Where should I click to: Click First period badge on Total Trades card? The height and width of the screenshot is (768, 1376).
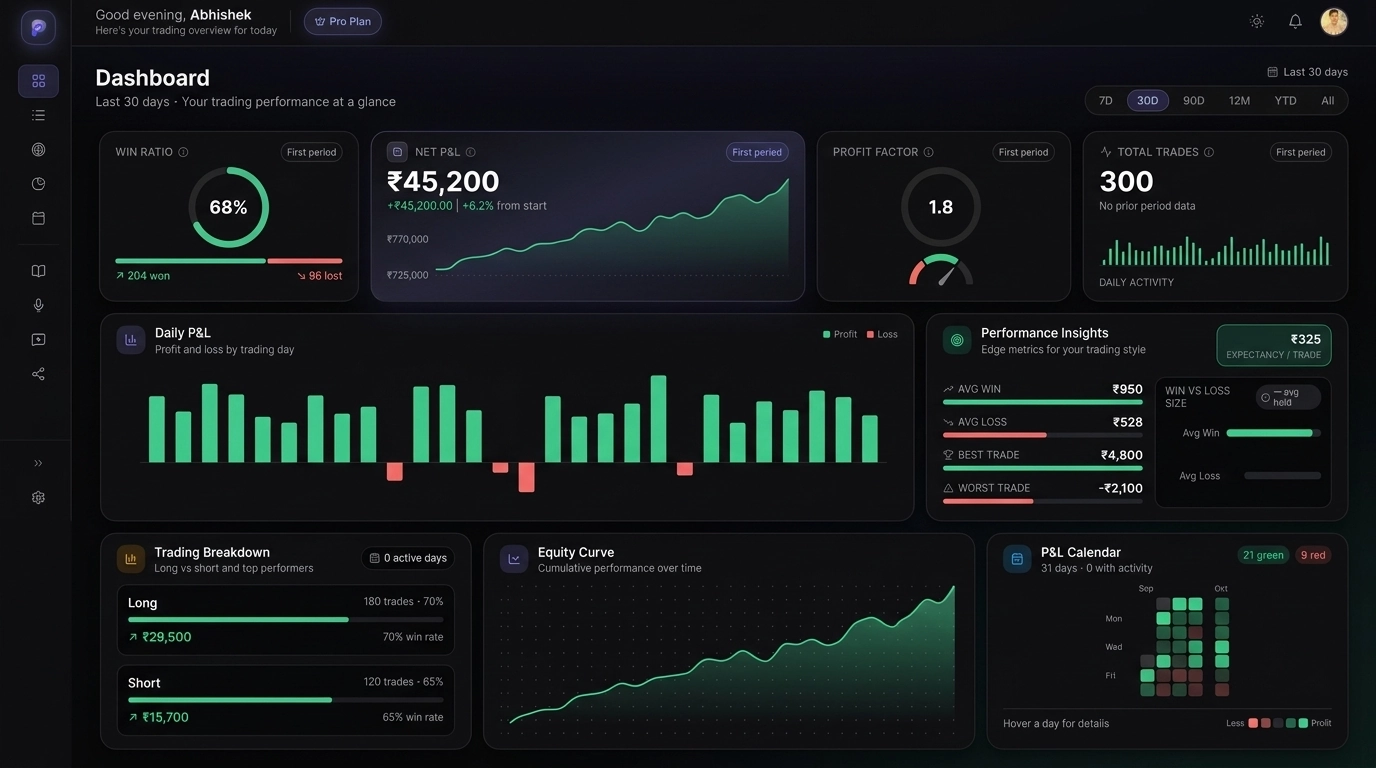tap(1301, 152)
